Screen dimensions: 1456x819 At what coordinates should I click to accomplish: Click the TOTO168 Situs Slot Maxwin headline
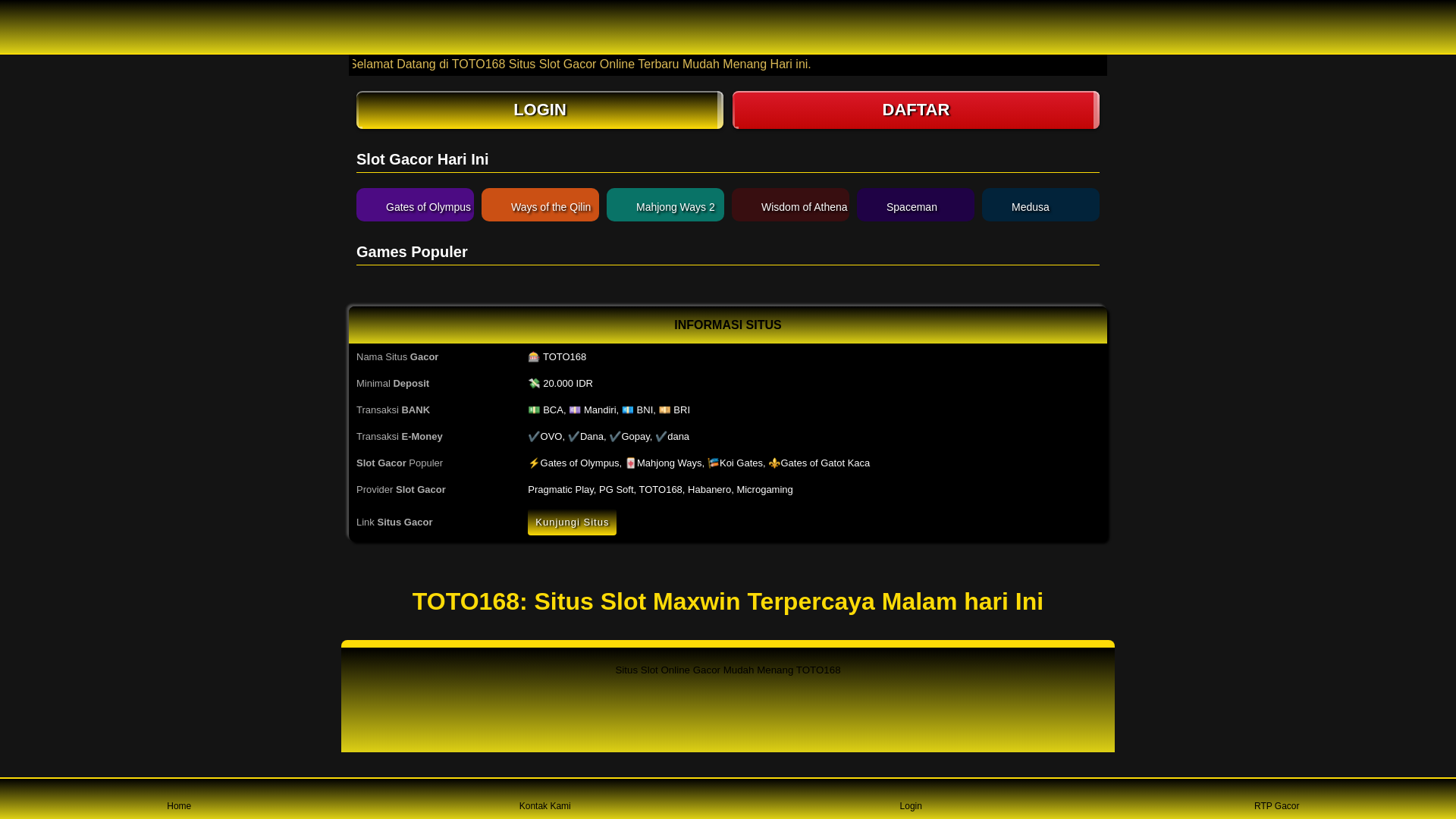coord(728,601)
